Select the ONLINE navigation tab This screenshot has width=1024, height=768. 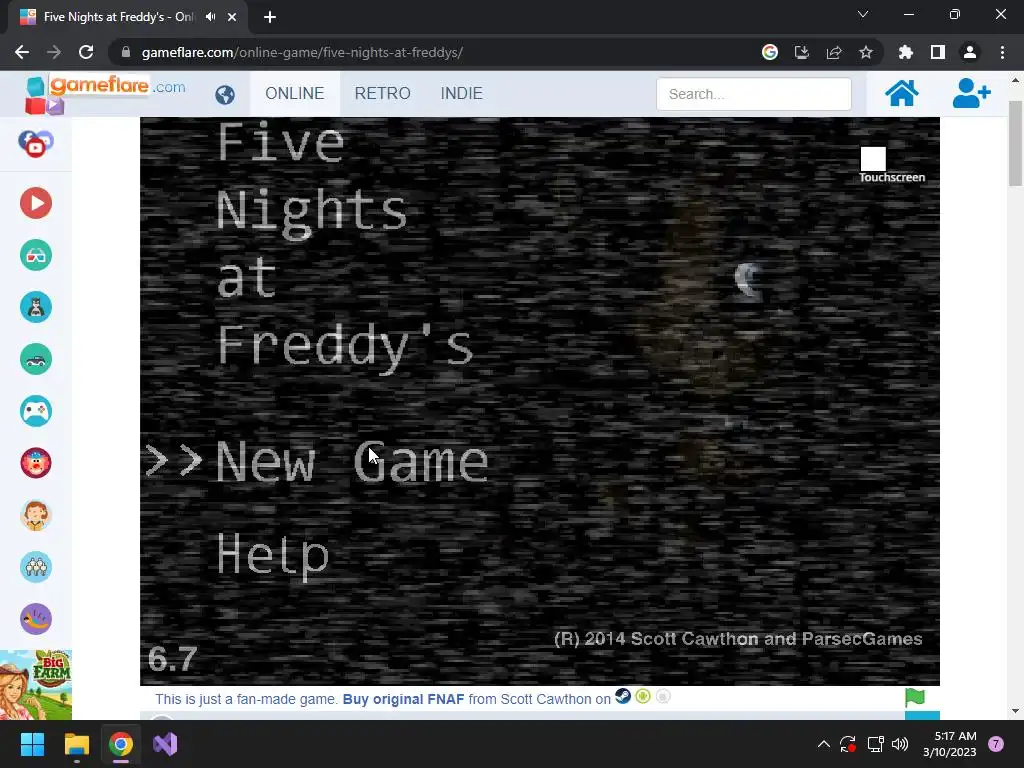tap(295, 93)
